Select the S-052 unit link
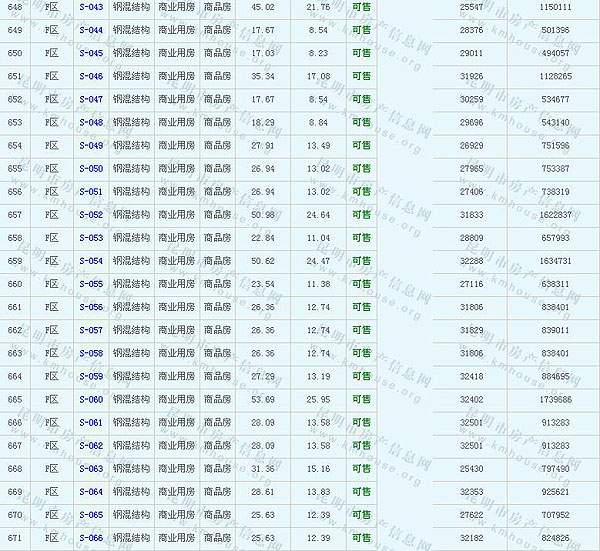 pos(91,215)
